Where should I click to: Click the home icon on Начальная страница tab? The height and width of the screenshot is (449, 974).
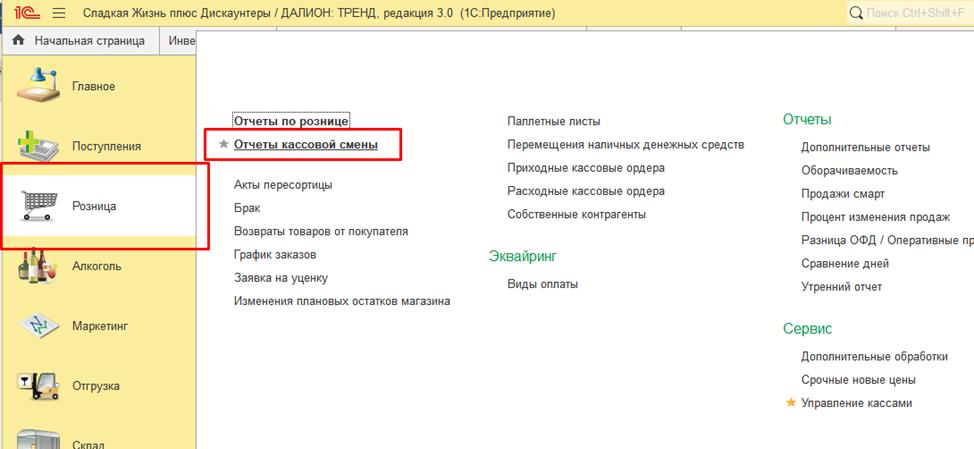[18, 41]
